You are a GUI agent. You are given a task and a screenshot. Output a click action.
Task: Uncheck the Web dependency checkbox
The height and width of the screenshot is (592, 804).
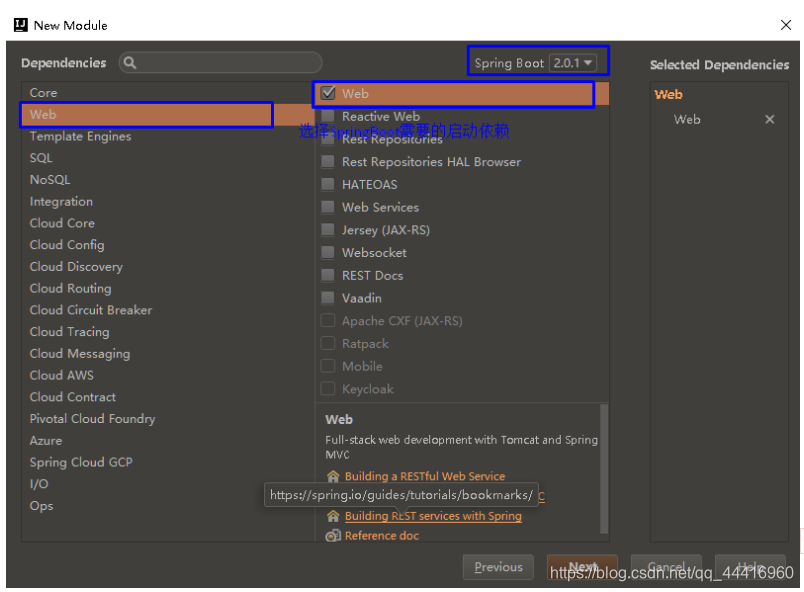(328, 93)
